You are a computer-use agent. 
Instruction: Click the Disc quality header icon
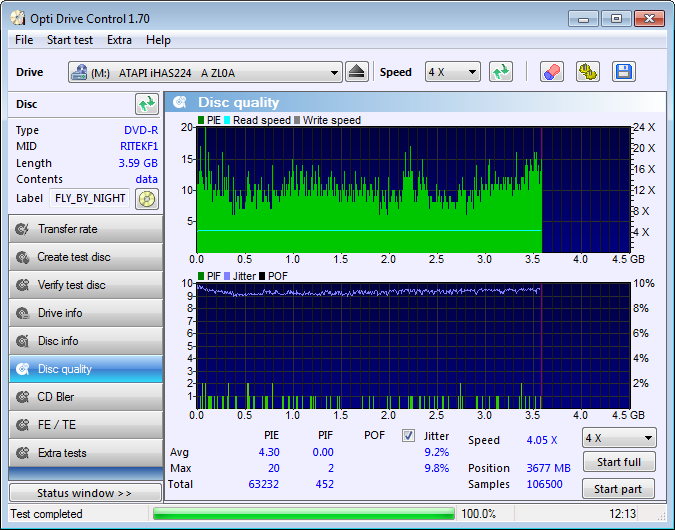pyautogui.click(x=180, y=102)
